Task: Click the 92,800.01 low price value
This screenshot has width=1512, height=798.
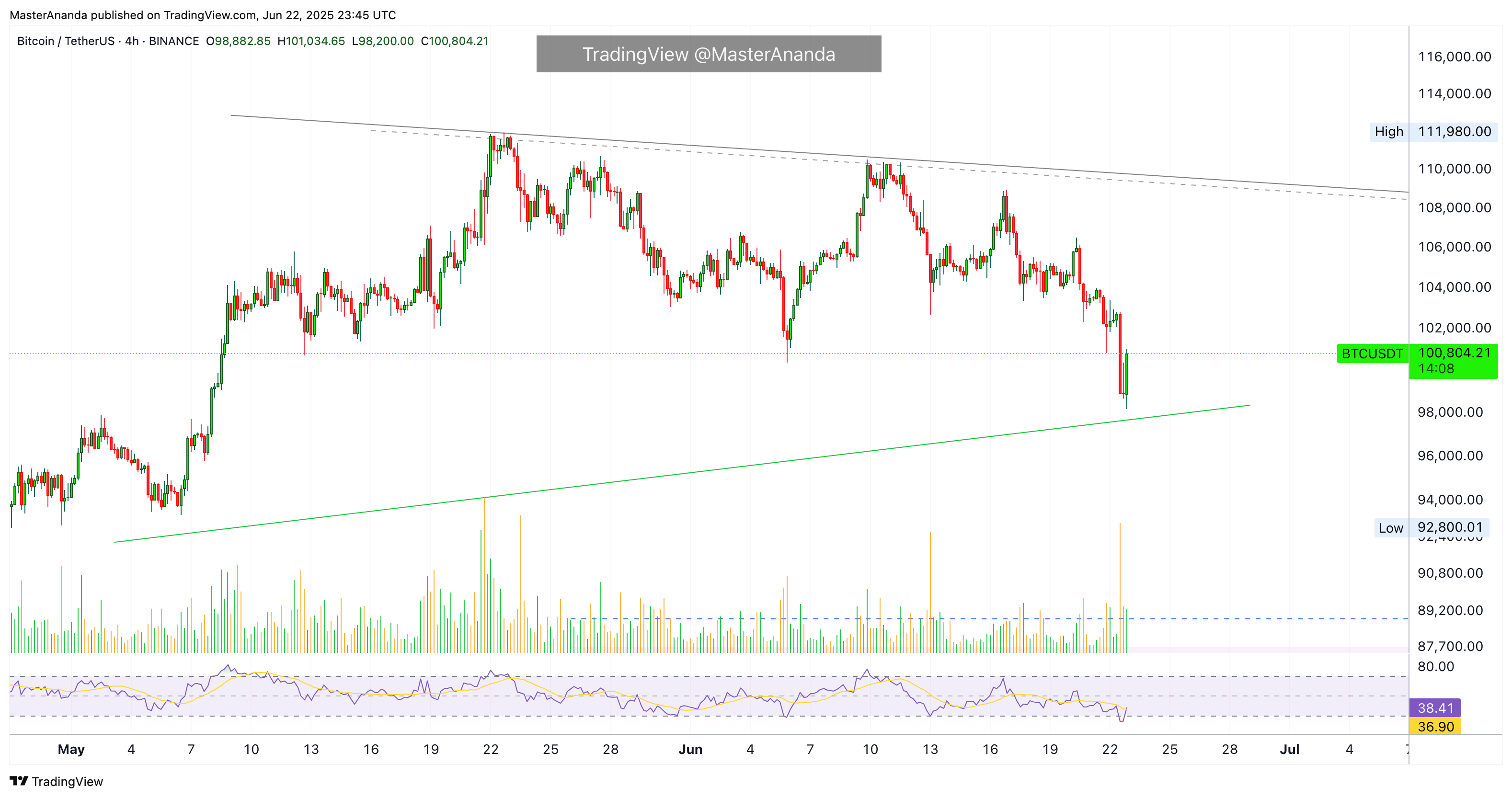Action: (x=1450, y=527)
